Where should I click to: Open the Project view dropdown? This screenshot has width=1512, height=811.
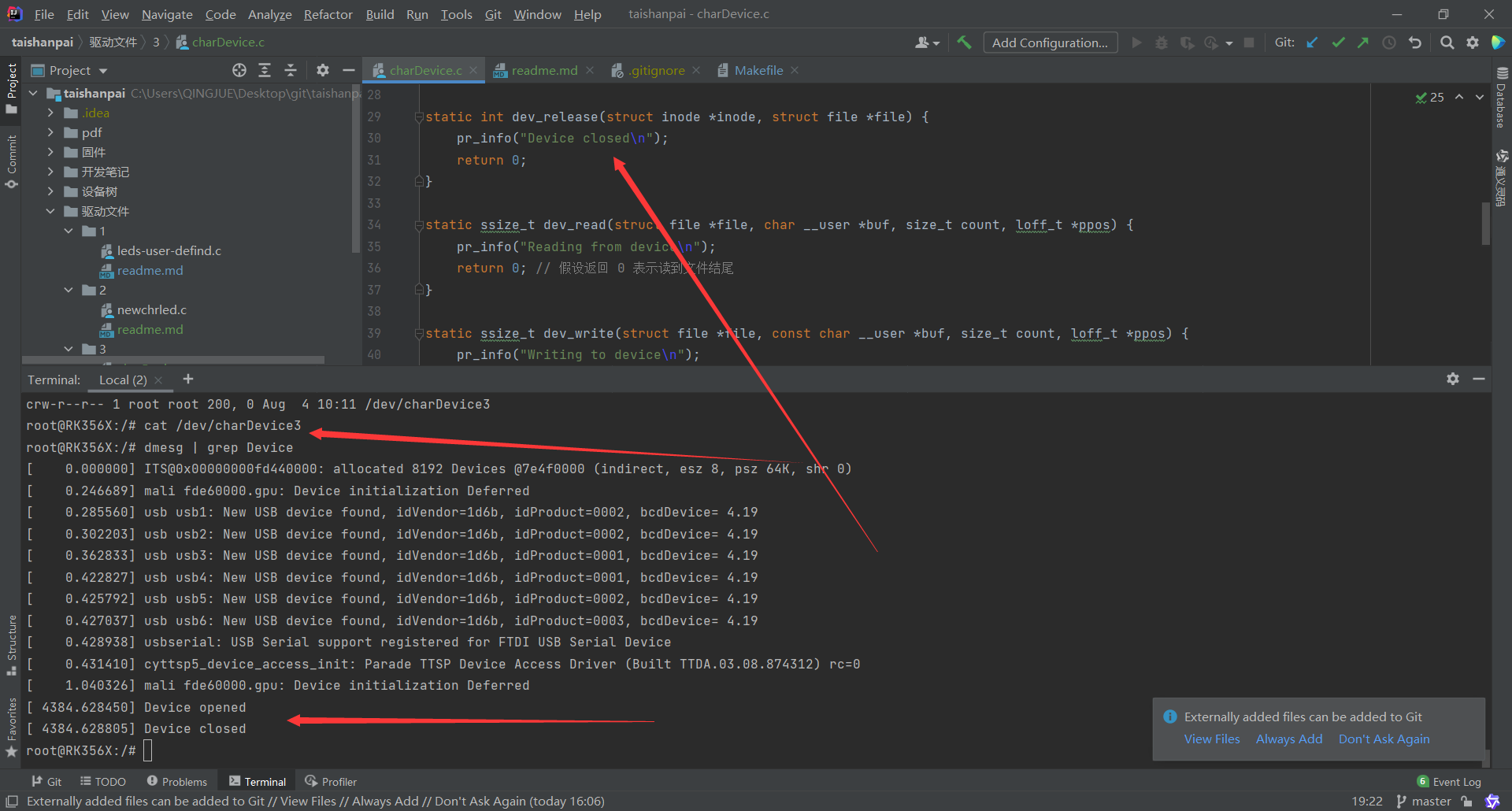(x=78, y=70)
